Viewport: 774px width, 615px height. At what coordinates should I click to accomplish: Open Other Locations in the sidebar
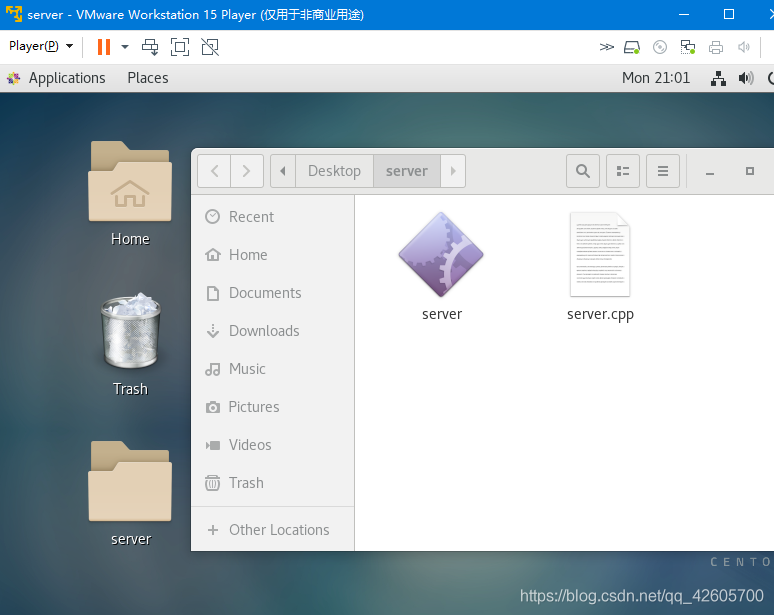(x=272, y=530)
